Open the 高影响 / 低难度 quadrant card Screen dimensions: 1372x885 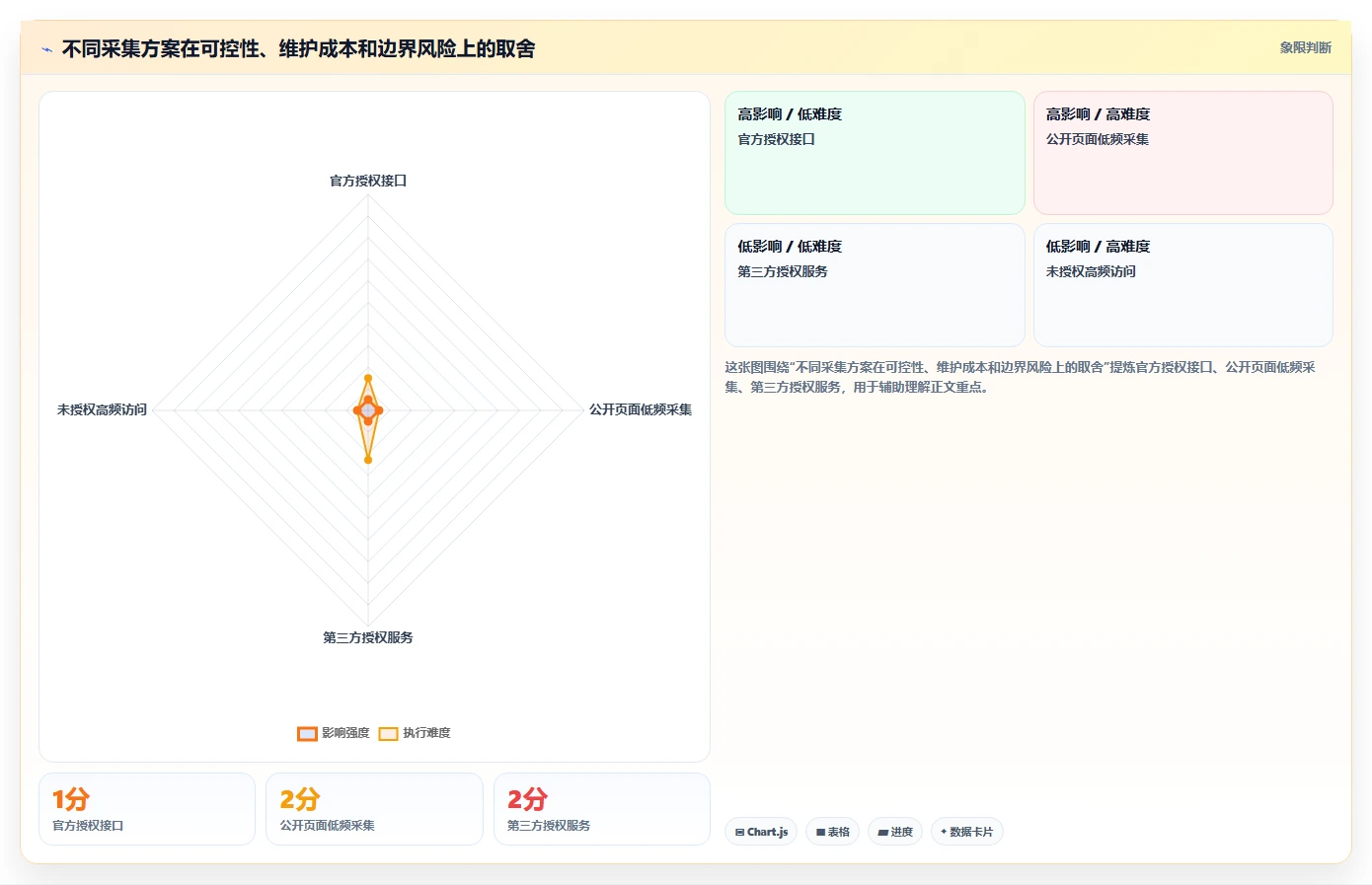[875, 153]
